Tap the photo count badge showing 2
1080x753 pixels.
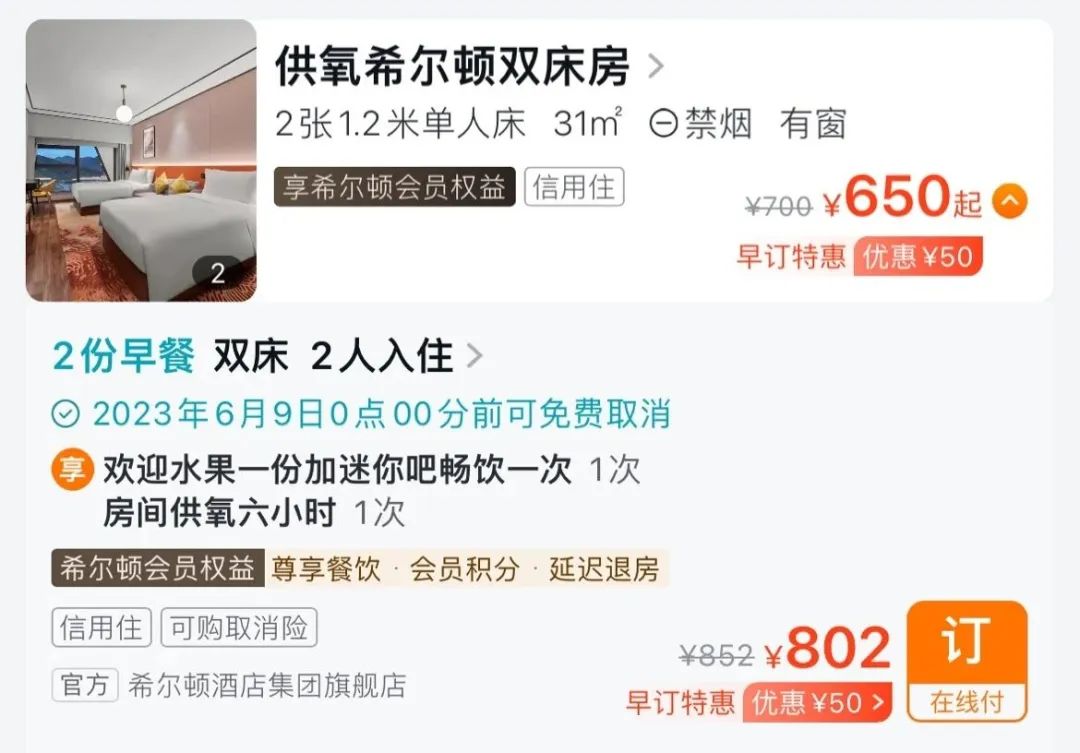[218, 274]
